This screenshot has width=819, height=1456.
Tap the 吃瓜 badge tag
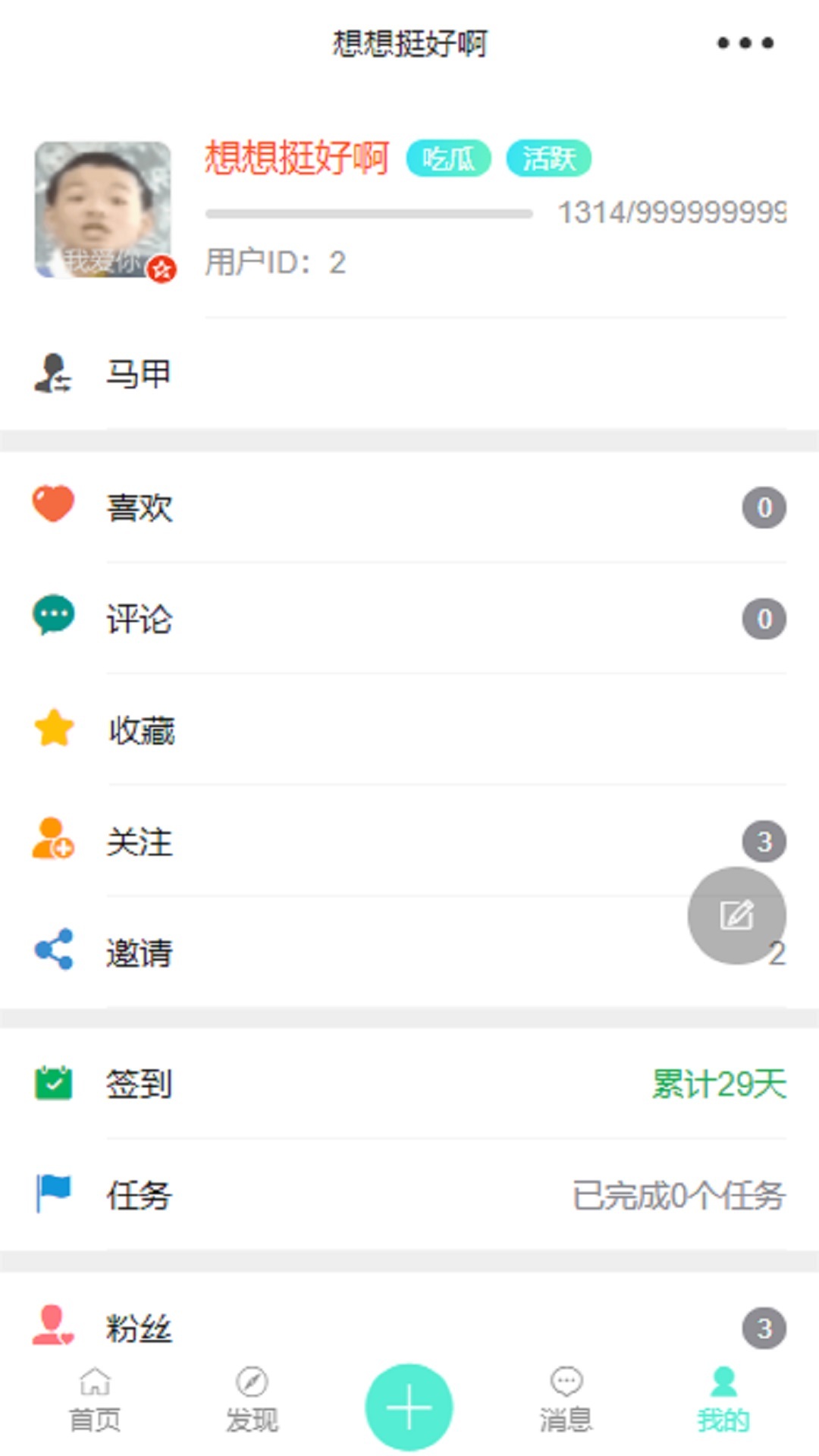point(448,158)
